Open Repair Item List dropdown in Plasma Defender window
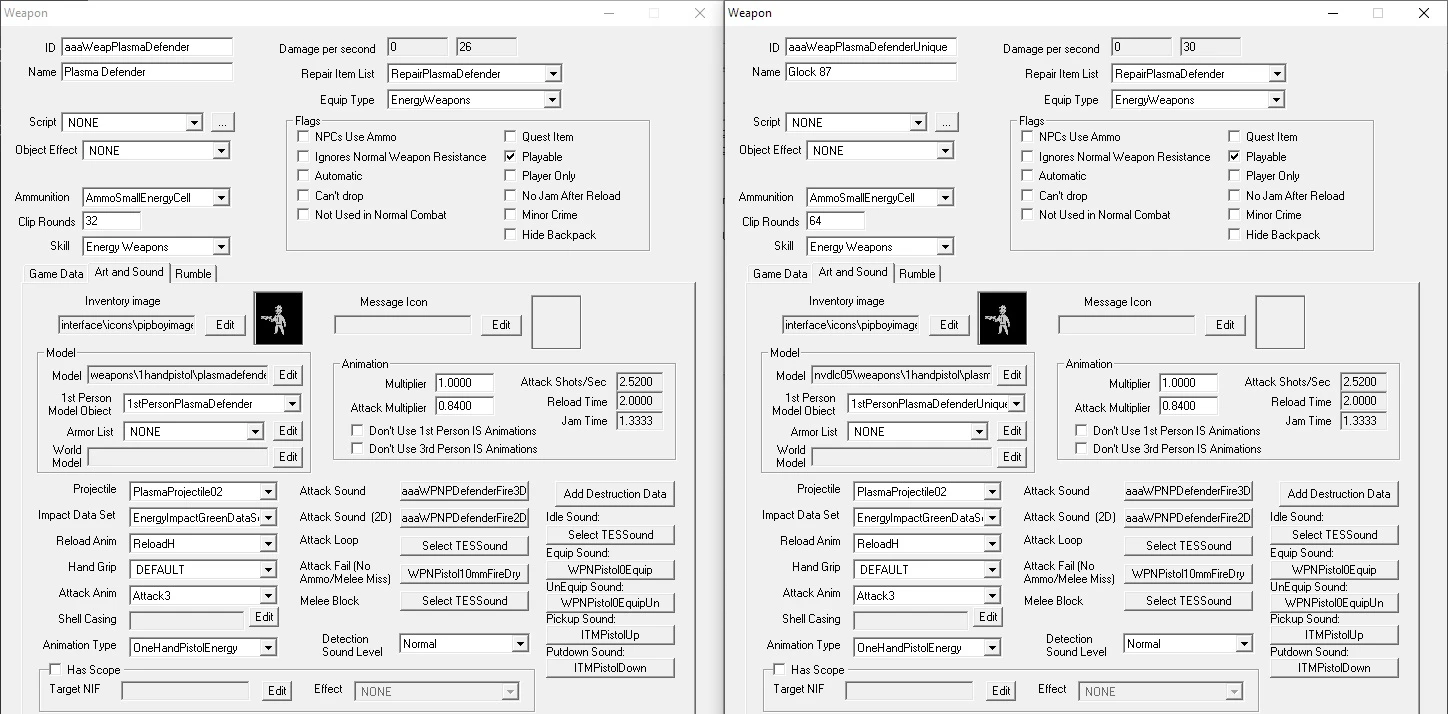1448x714 pixels. (553, 74)
